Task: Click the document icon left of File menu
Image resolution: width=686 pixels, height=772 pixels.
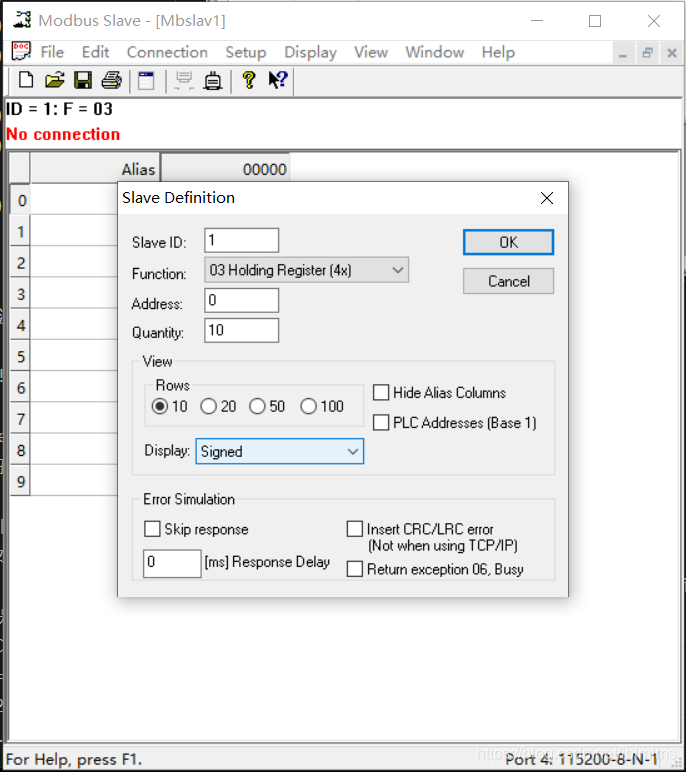Action: (x=21, y=51)
